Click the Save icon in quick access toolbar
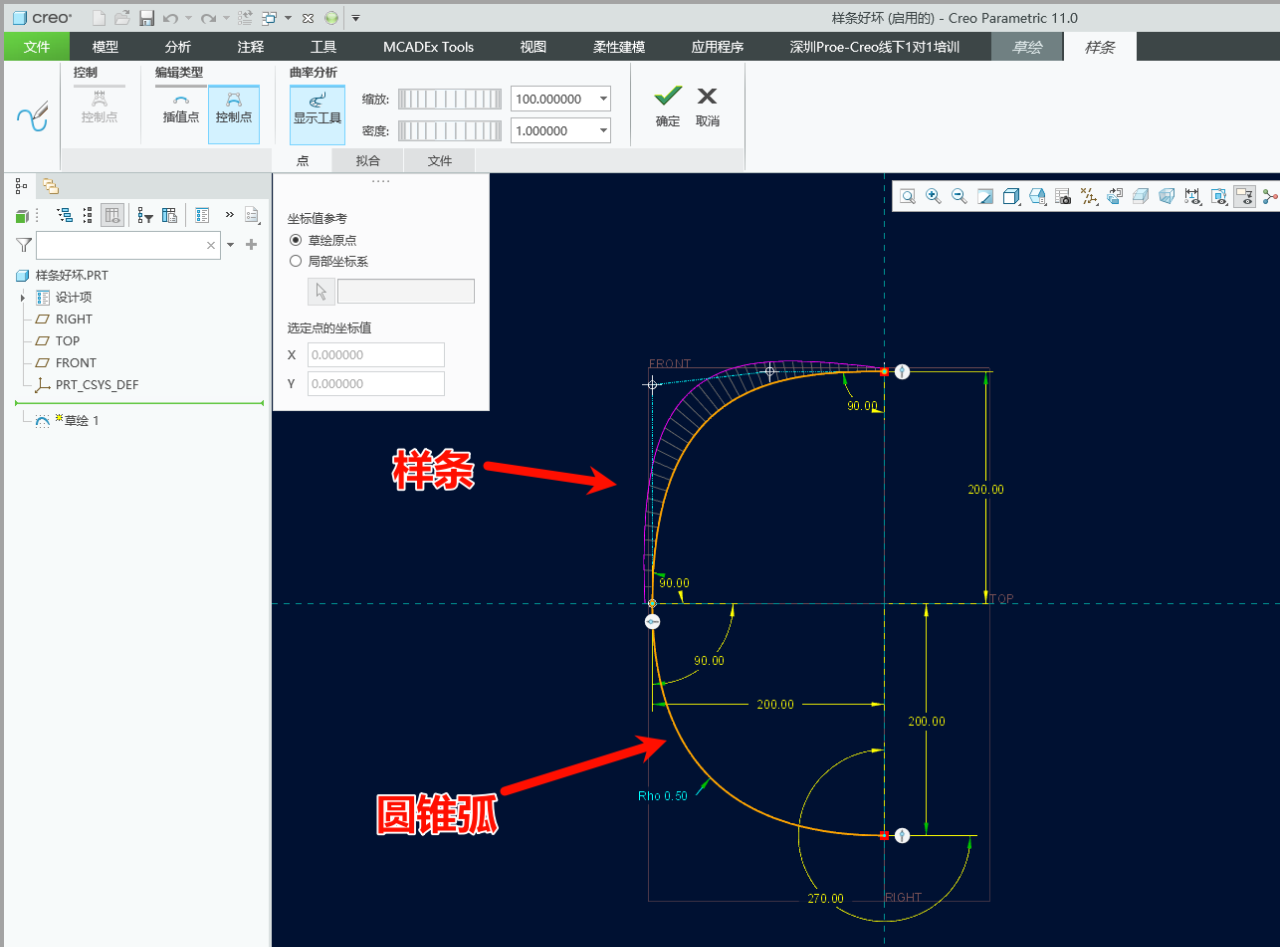Viewport: 1280px width, 947px height. pos(146,18)
